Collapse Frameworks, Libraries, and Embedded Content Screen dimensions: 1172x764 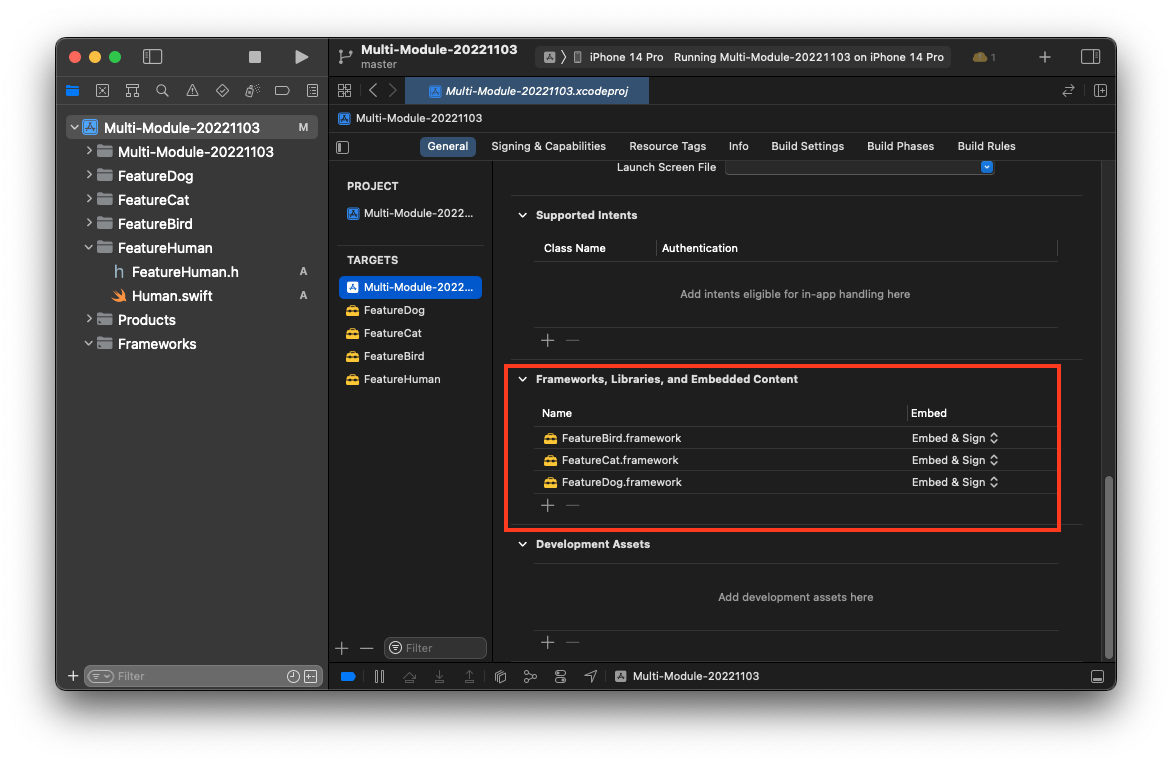click(522, 379)
